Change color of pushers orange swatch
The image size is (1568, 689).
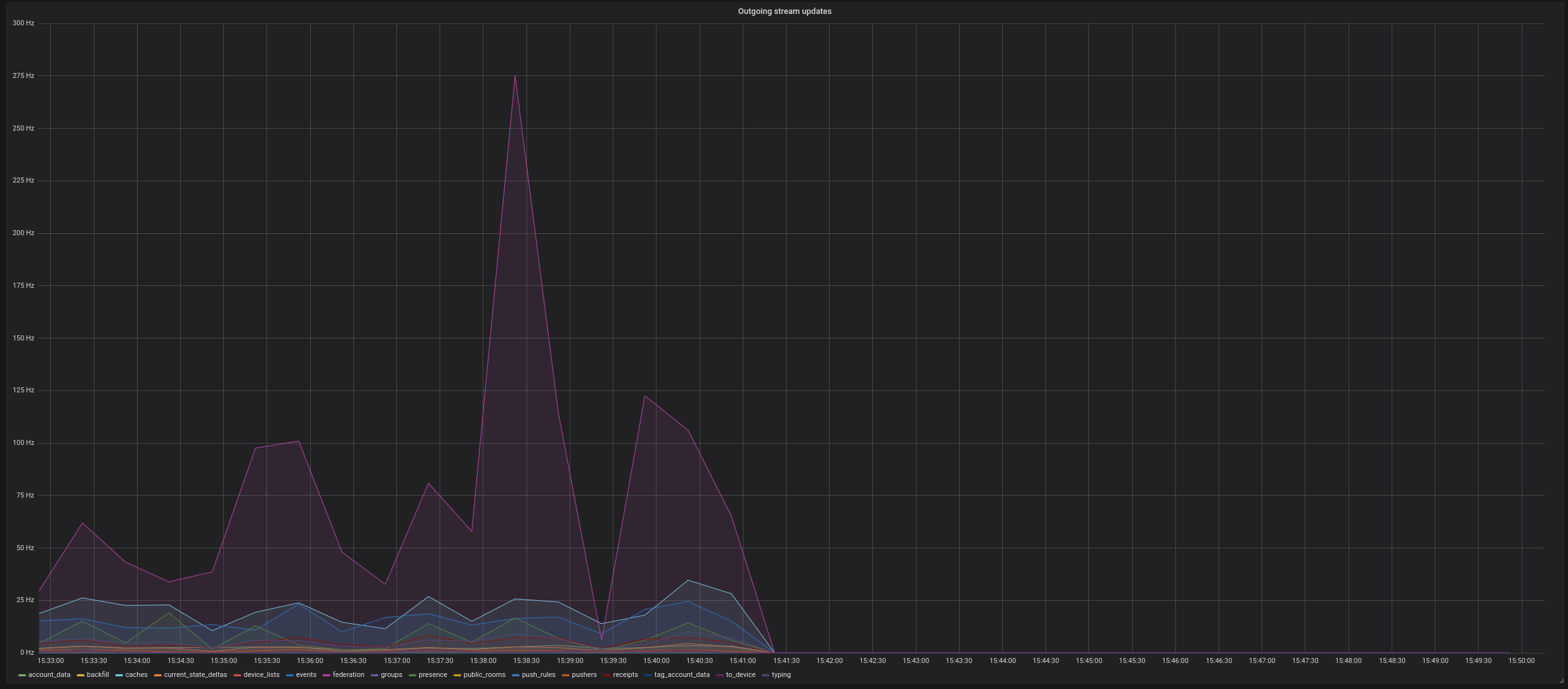(565, 675)
